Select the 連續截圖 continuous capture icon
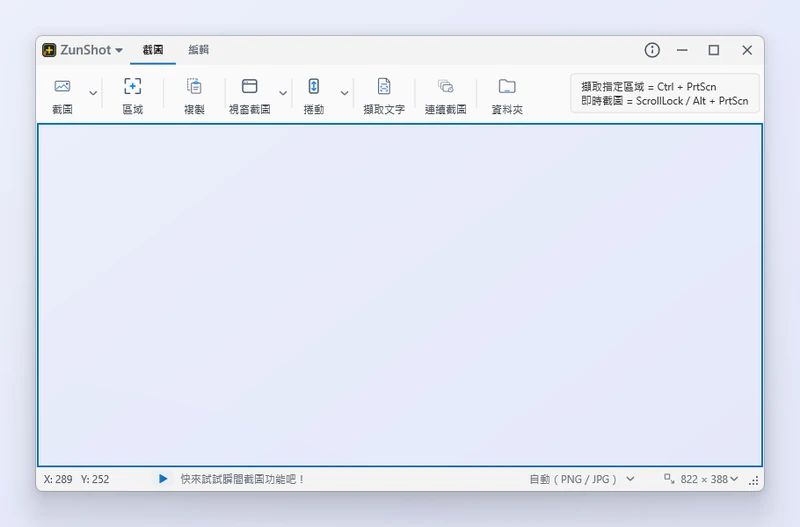This screenshot has height=527, width=800. point(445,87)
